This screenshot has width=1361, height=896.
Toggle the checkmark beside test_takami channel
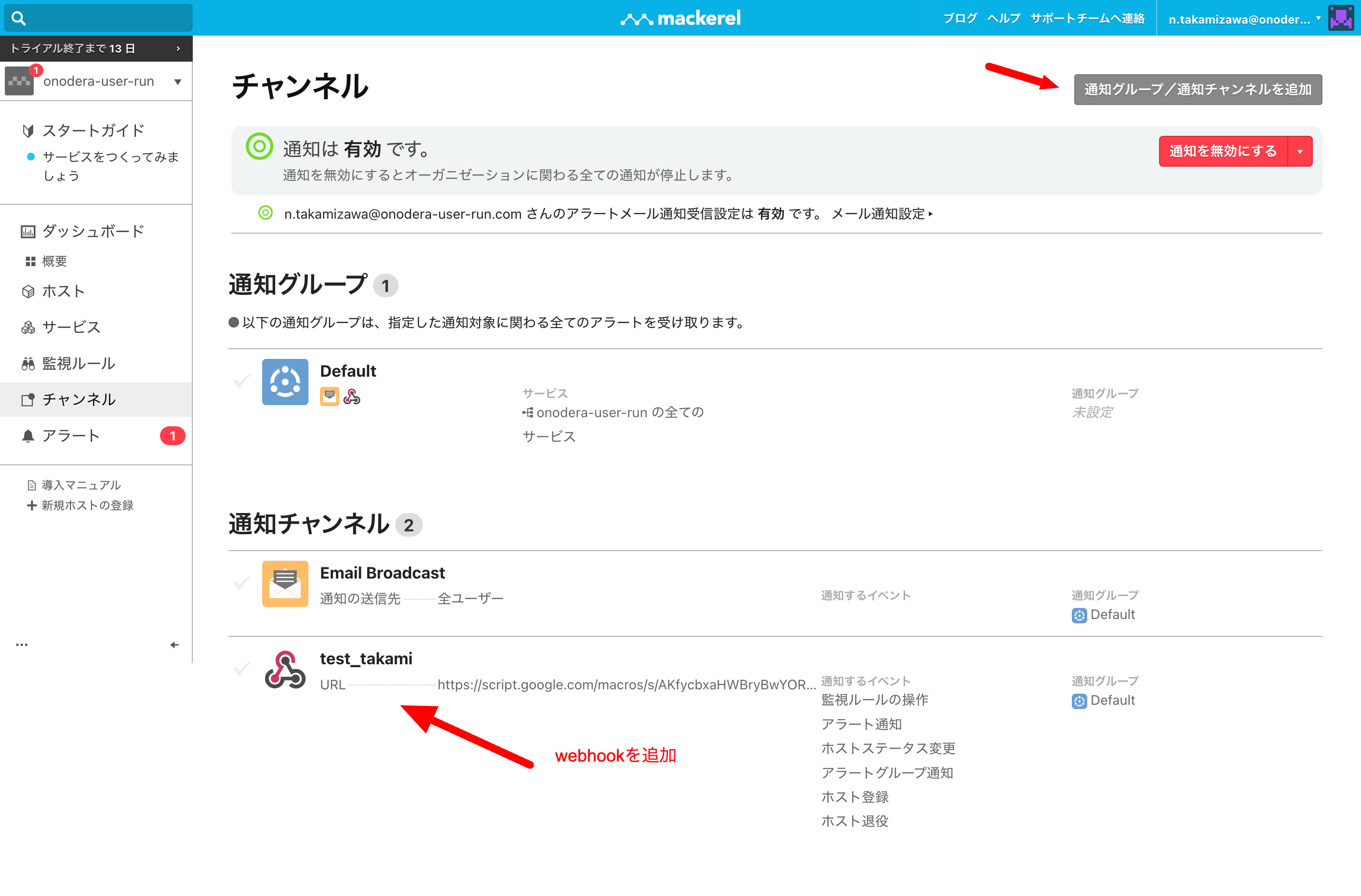click(242, 668)
